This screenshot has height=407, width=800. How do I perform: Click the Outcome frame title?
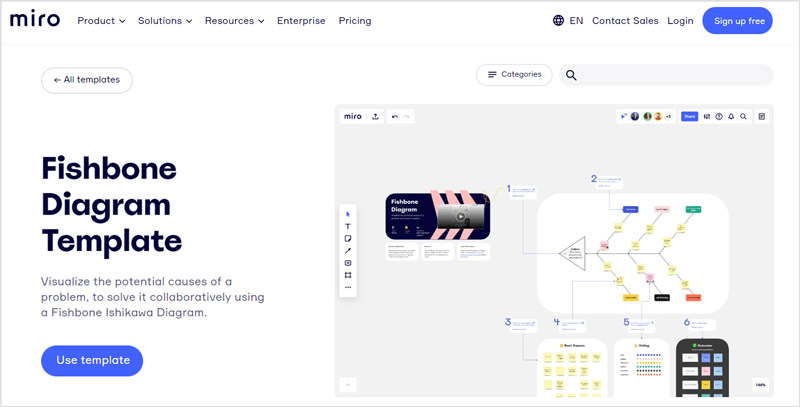click(x=703, y=346)
